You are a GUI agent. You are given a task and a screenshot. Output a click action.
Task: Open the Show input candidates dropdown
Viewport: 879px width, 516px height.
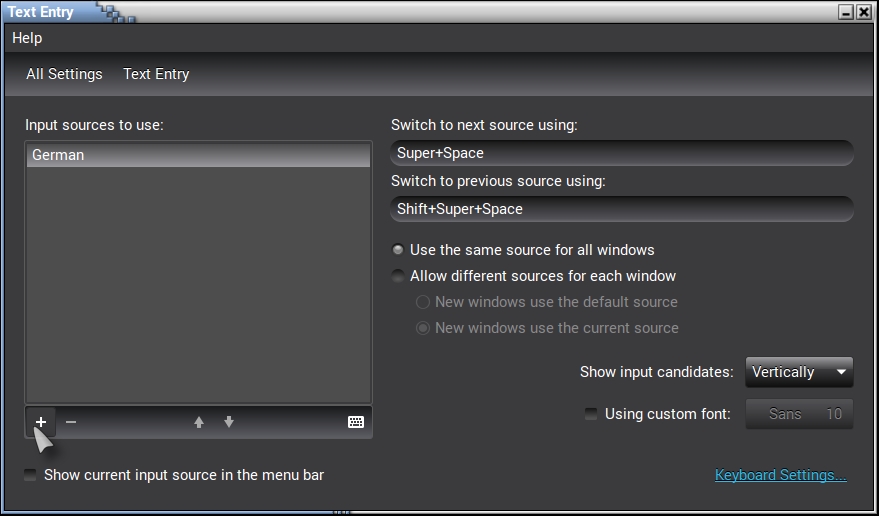(x=799, y=372)
